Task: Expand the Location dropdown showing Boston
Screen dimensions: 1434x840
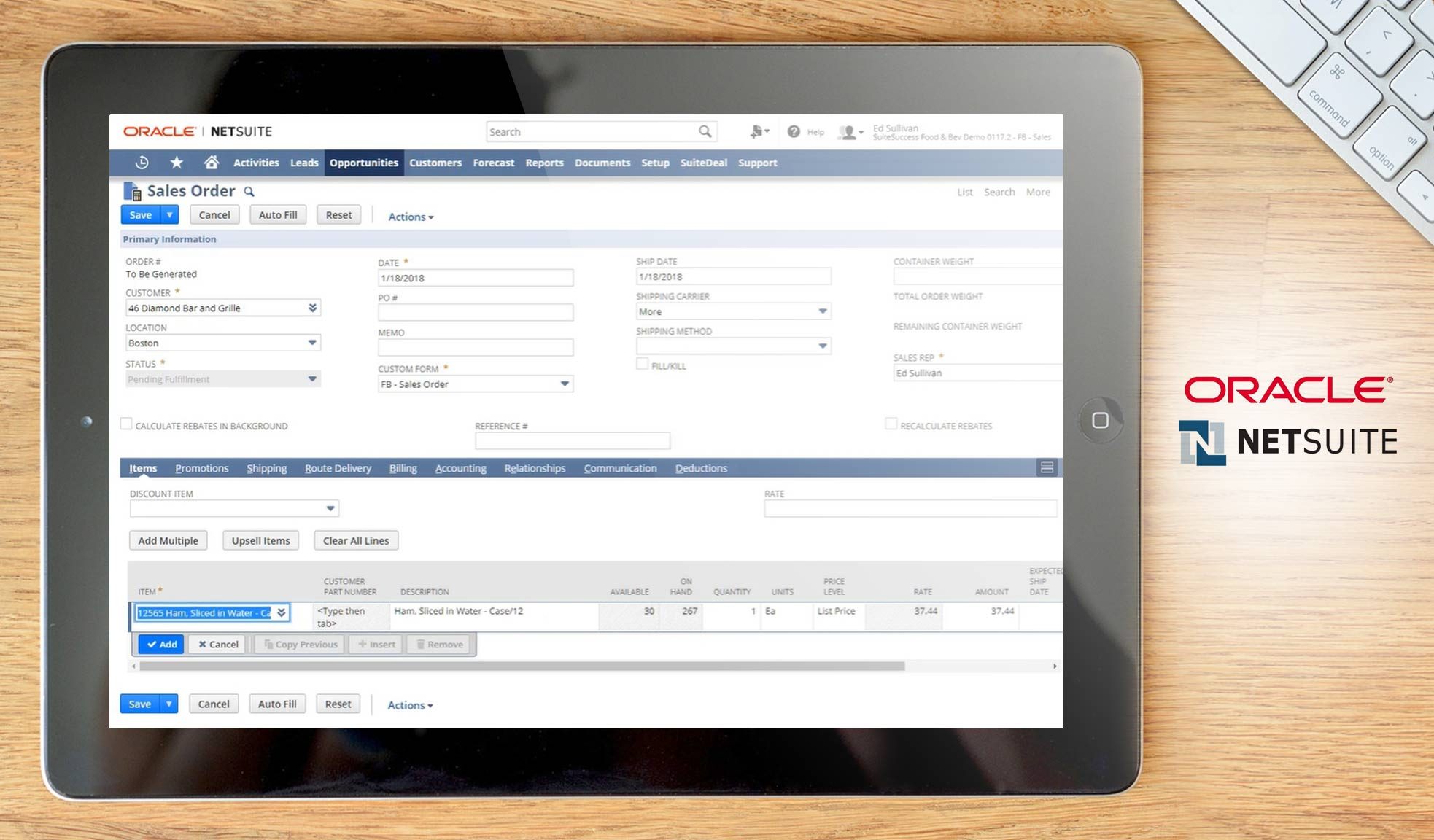Action: [312, 343]
